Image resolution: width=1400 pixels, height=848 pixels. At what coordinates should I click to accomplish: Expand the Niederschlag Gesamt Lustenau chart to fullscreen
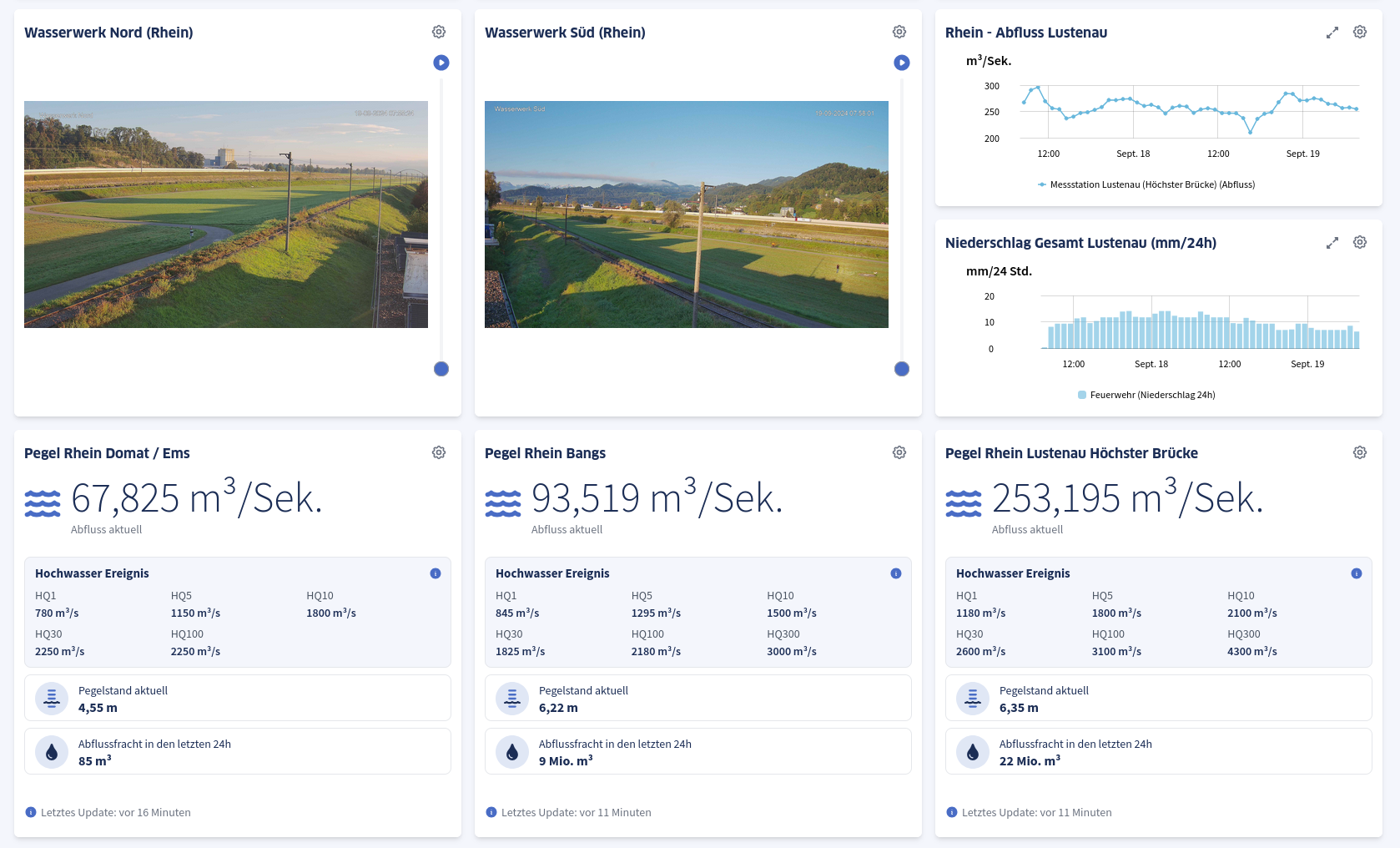[x=1332, y=241]
